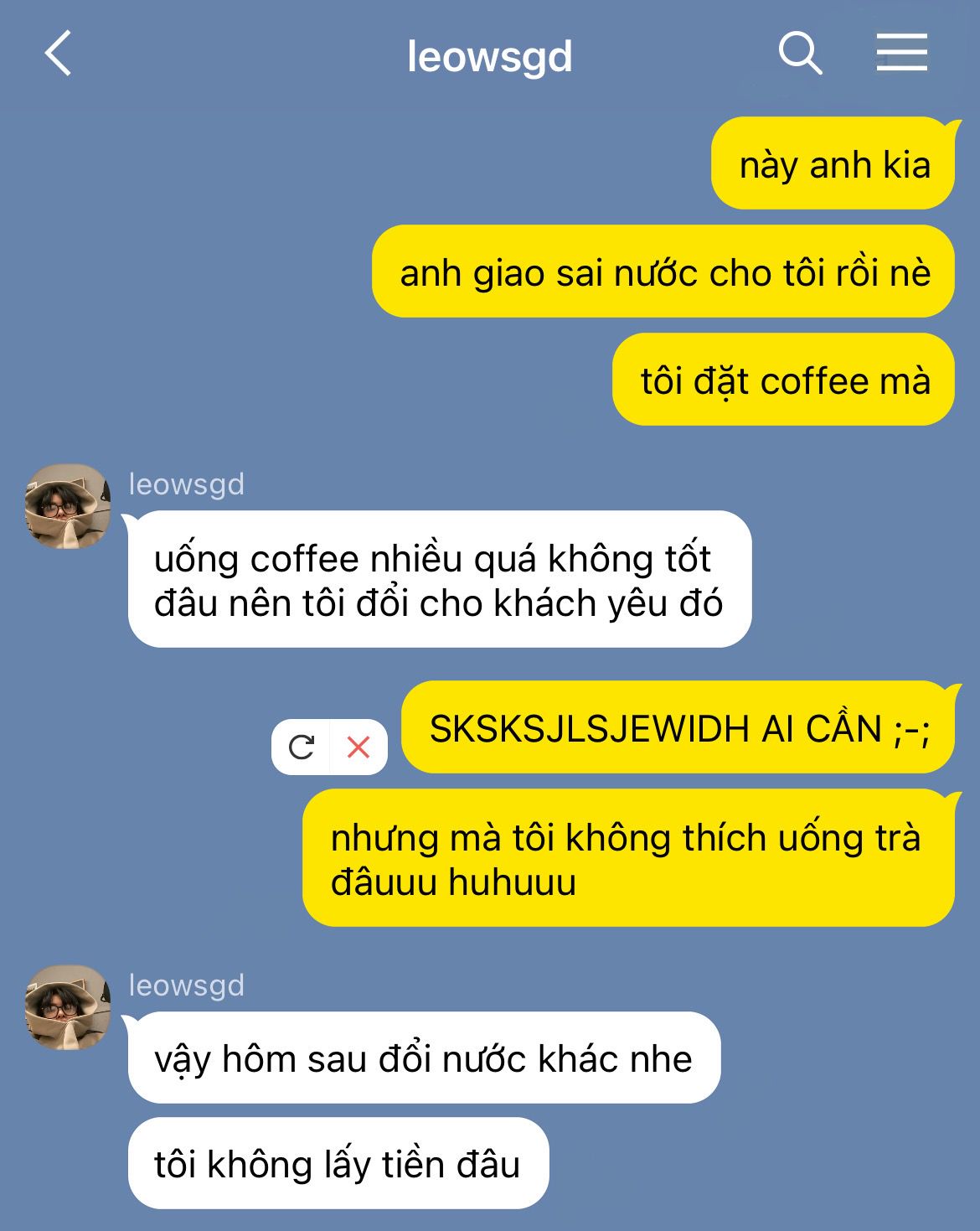
Task: Tap the 'SKSKSJLSJEWIDH AI CẦN' bubble
Action: pyautogui.click(x=678, y=727)
